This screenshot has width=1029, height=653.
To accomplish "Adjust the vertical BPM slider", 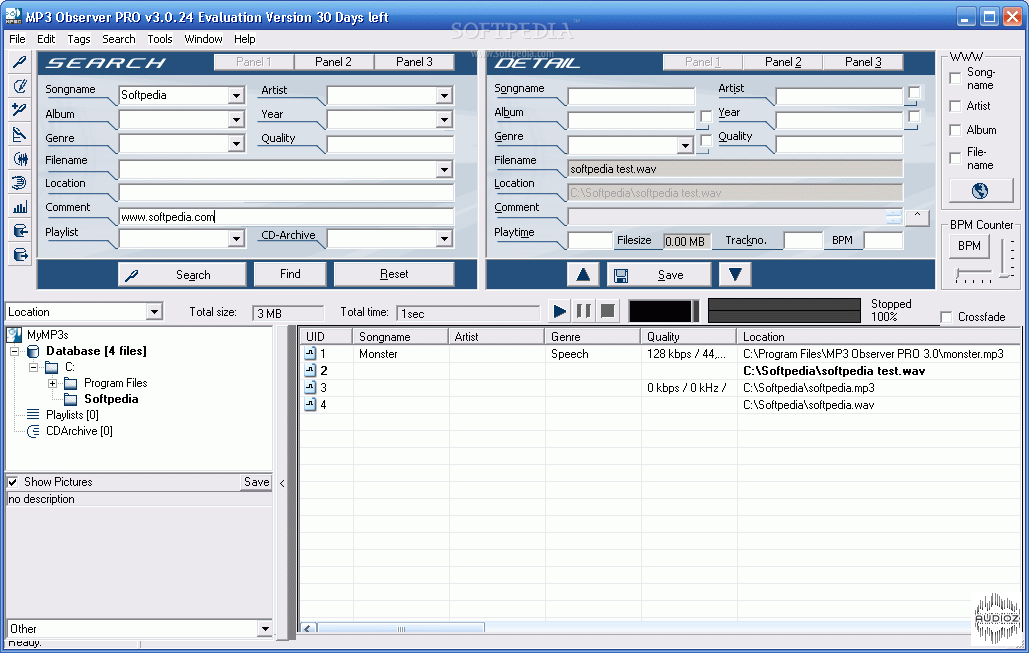I will click(1005, 257).
